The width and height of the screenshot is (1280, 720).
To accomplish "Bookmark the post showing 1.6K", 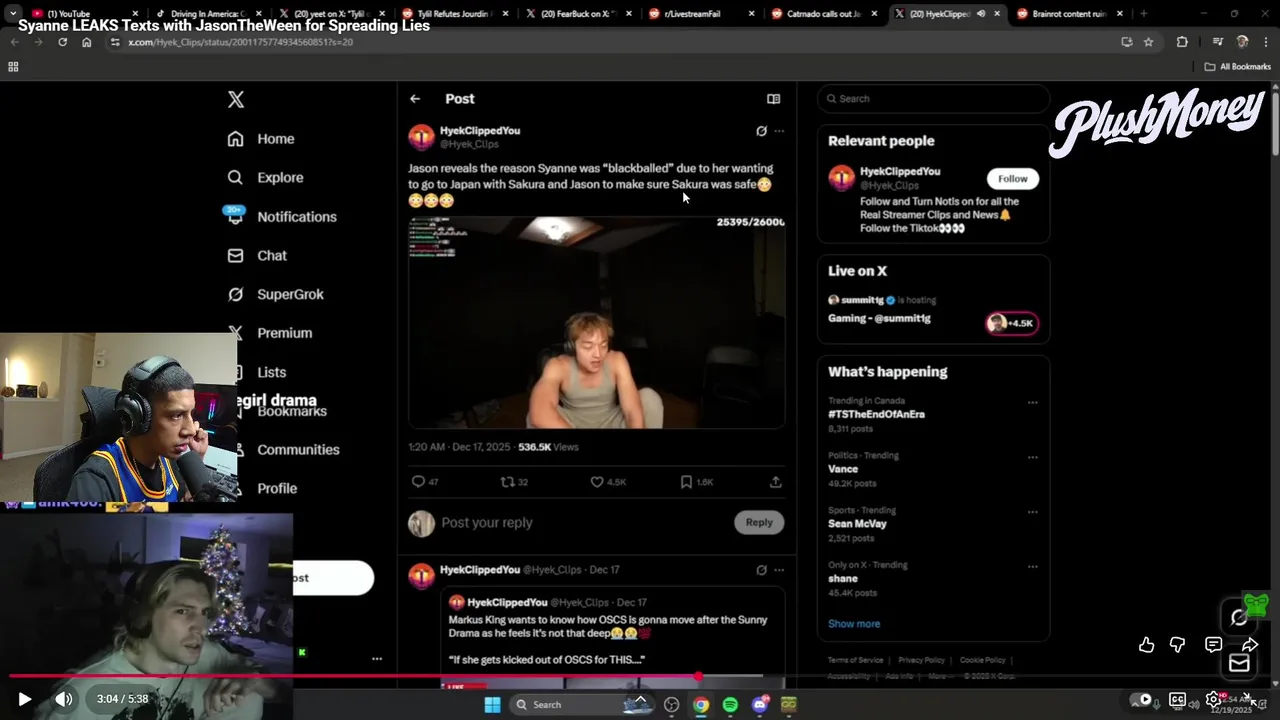I will pyautogui.click(x=697, y=482).
